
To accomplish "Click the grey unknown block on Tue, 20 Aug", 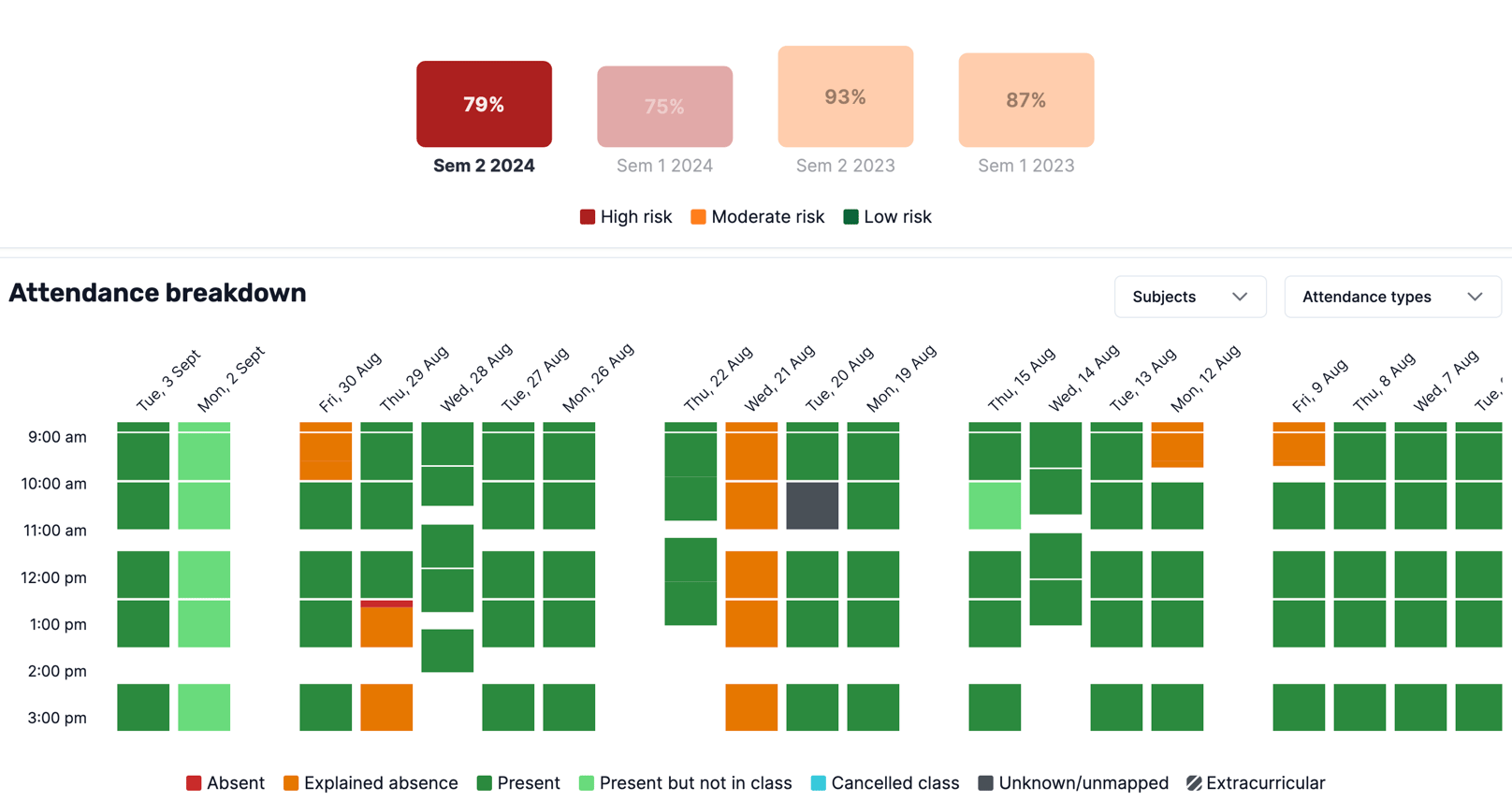I will coord(812,505).
